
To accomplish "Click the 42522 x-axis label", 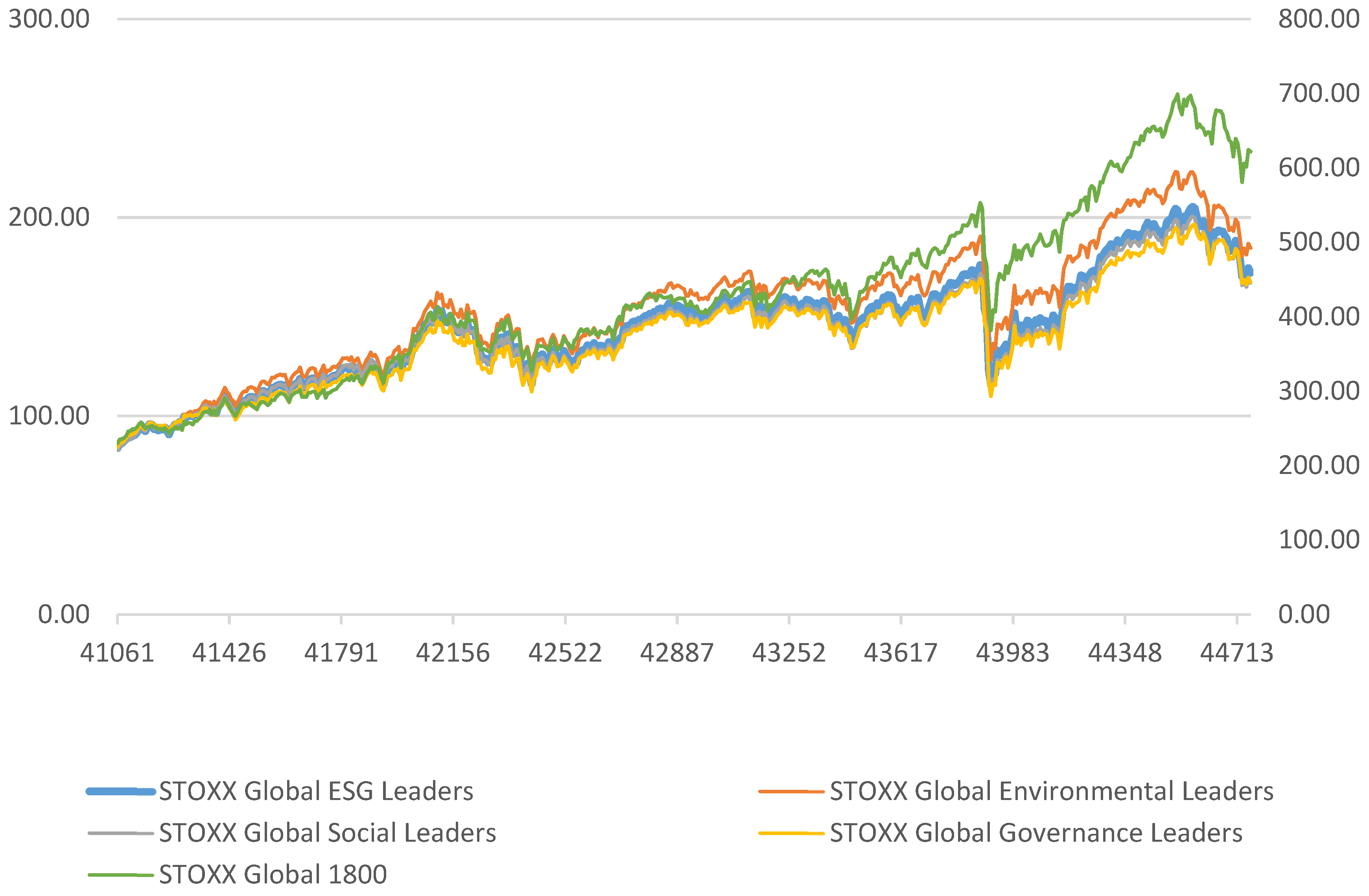I will [x=565, y=653].
